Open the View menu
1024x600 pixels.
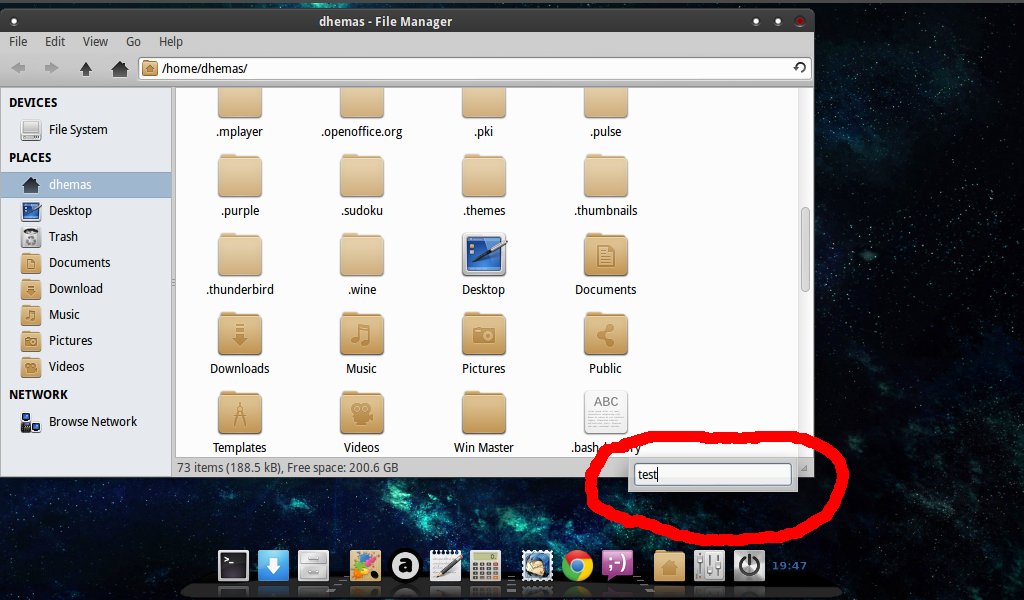(x=95, y=42)
